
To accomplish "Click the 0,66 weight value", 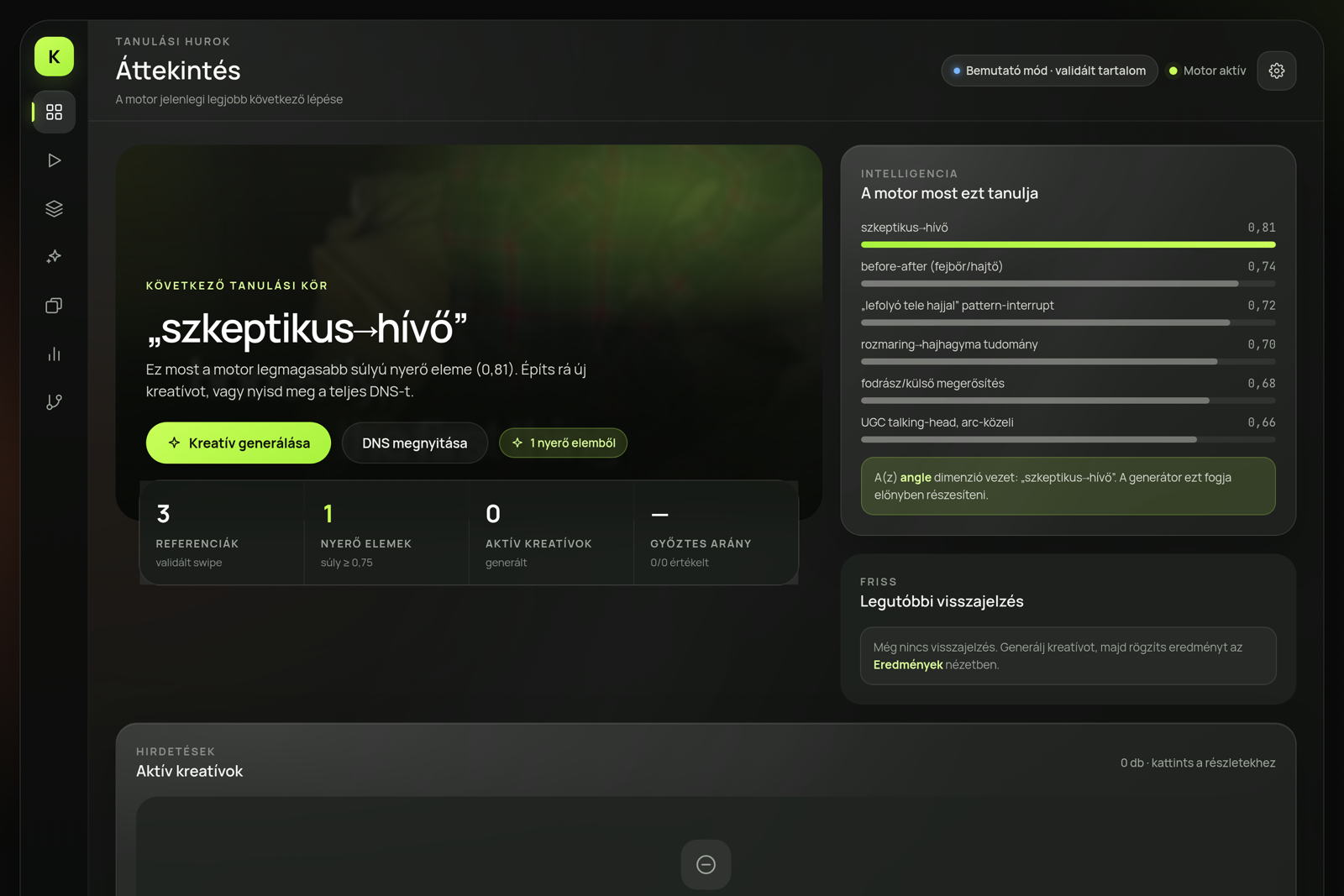I will tap(1262, 422).
